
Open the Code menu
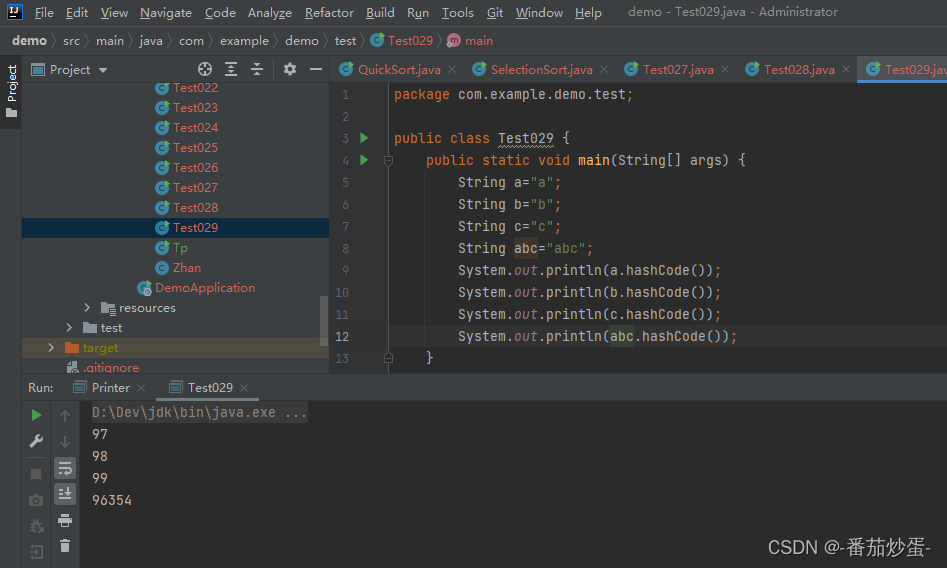(220, 12)
